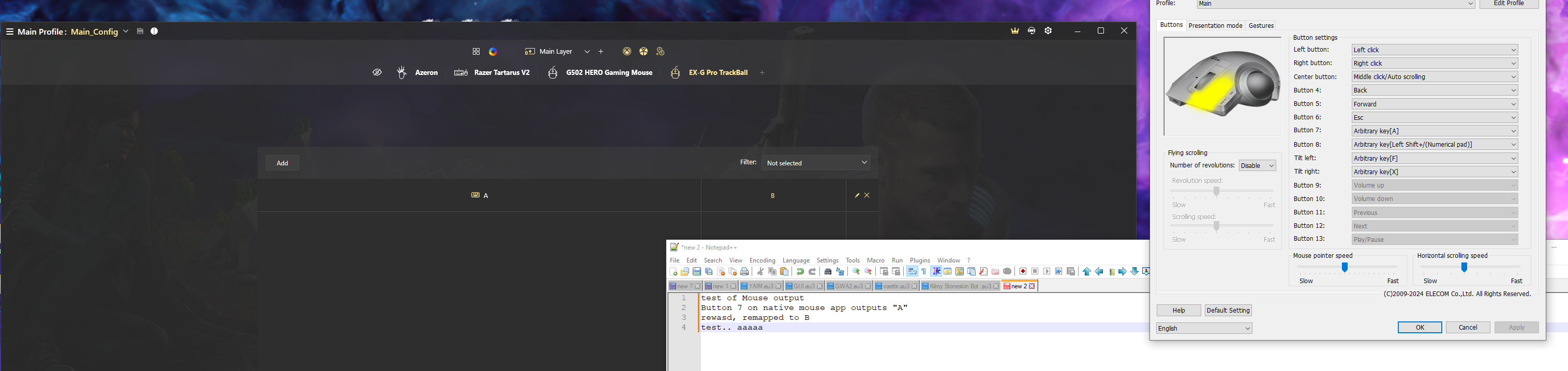The height and width of the screenshot is (371, 1568).
Task: Open reWASD settings gear icon
Action: (x=1048, y=31)
